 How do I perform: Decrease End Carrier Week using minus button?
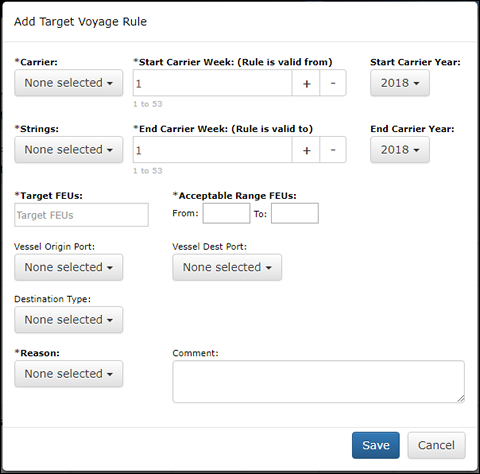(x=333, y=150)
